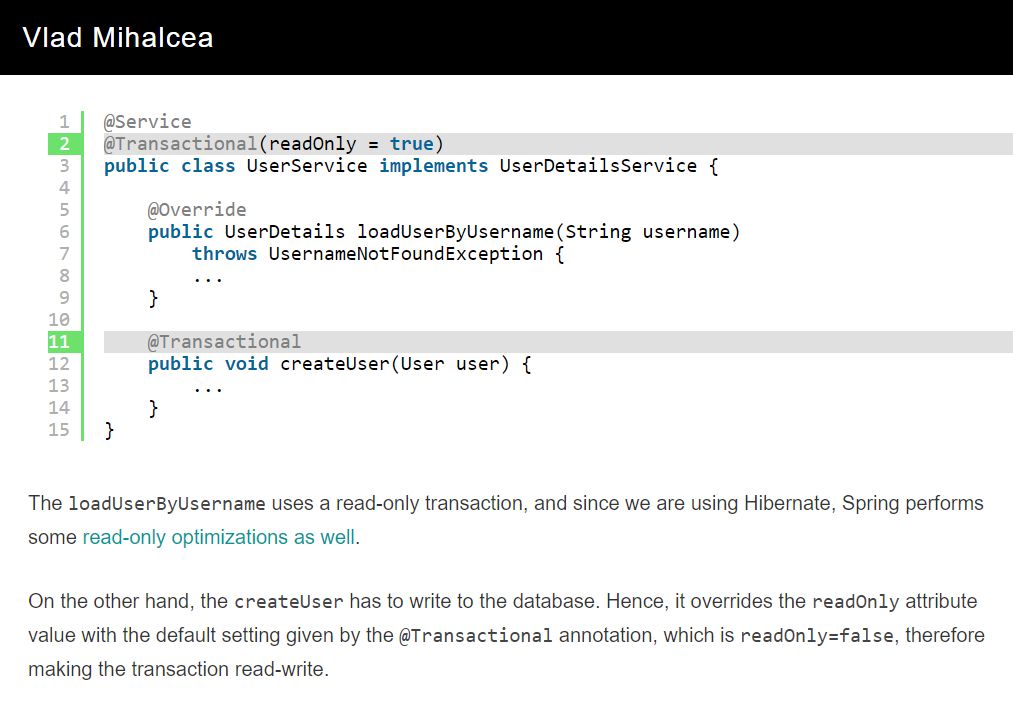Screen dimensions: 1013x702
Task: Click the 'true' keyword on line 2
Action: click(412, 143)
